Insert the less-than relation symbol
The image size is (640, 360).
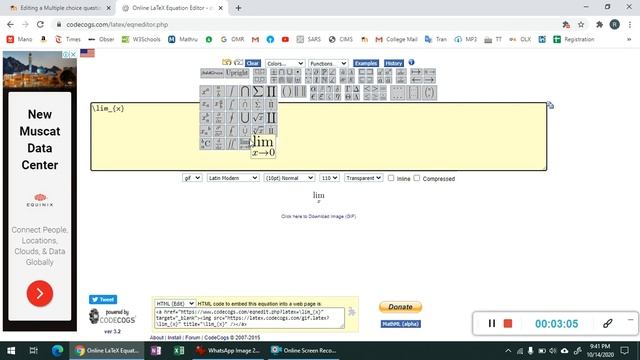pyautogui.click(x=367, y=89)
